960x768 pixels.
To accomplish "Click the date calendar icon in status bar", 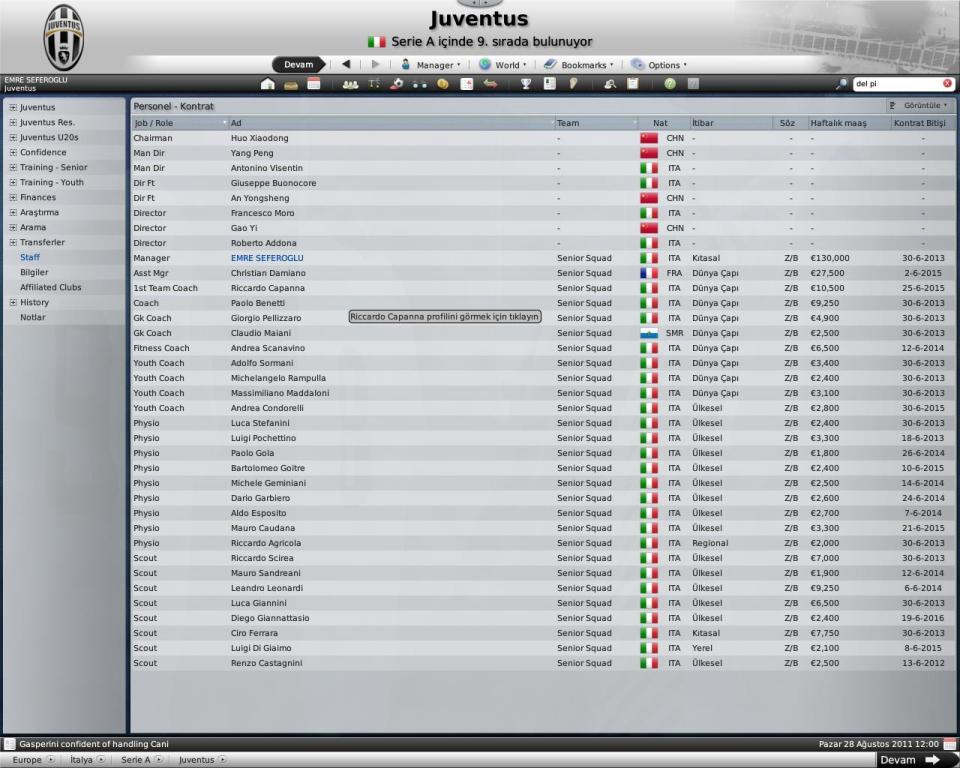I will (949, 744).
